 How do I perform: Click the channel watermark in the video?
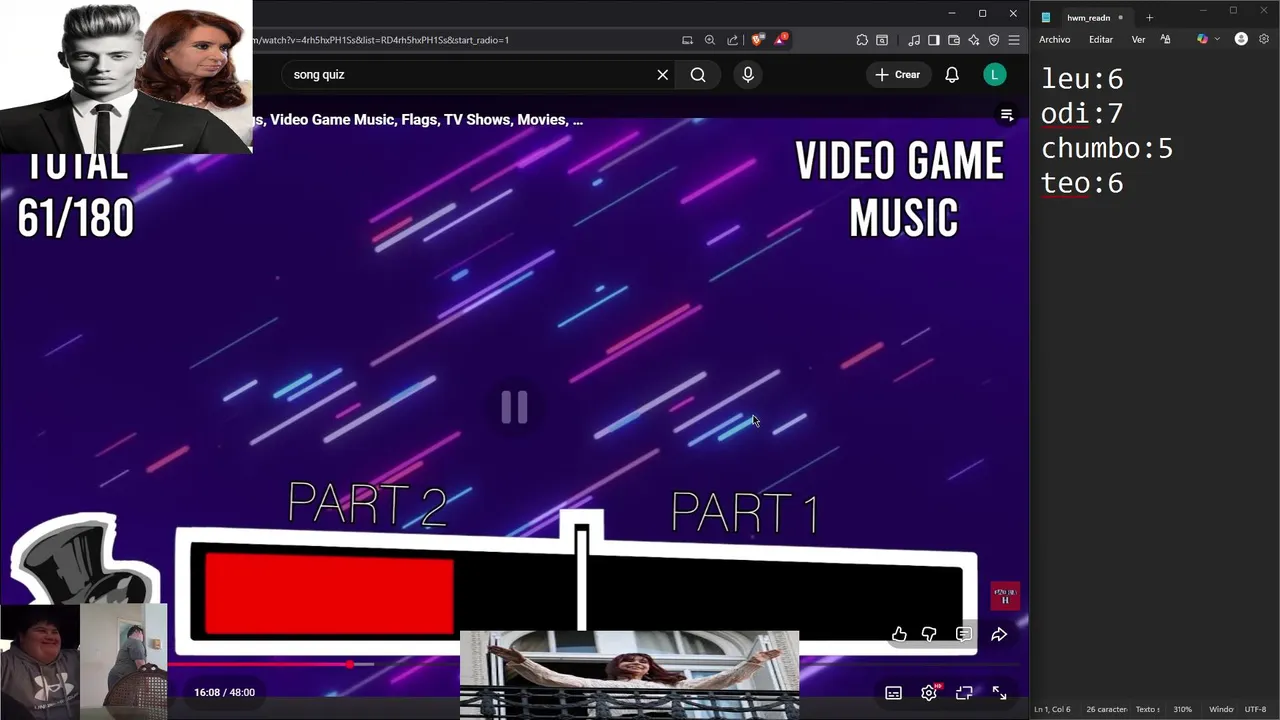1005,596
